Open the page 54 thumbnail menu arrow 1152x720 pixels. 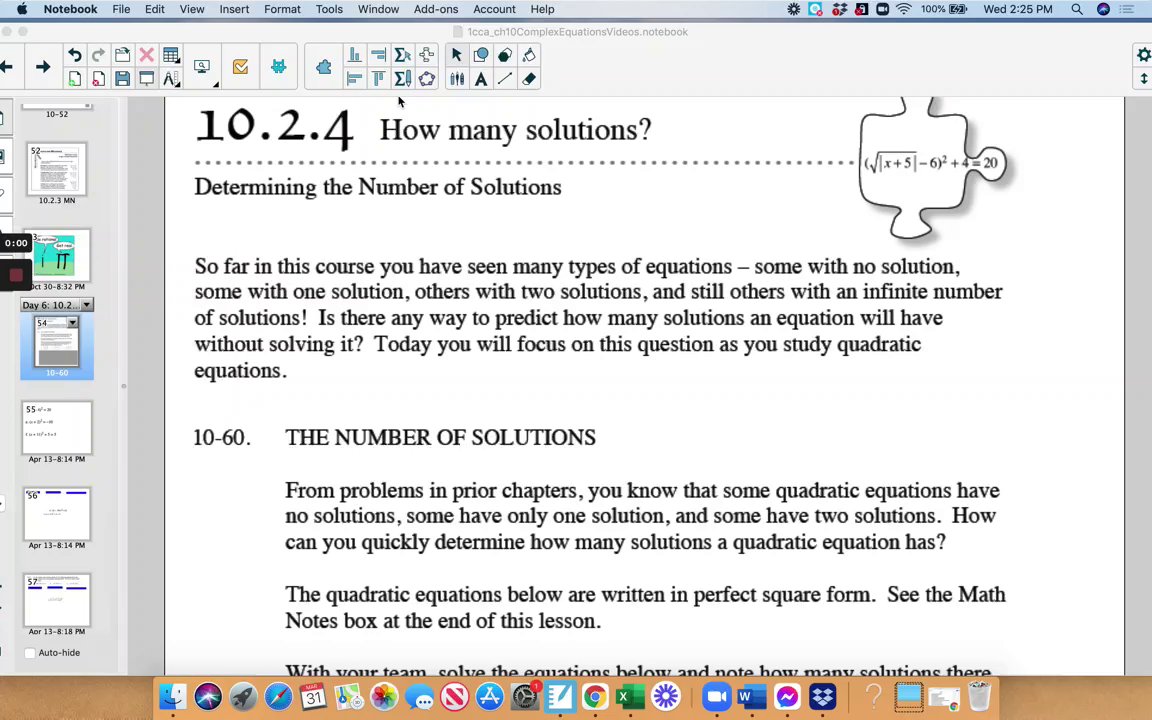pyautogui.click(x=73, y=323)
